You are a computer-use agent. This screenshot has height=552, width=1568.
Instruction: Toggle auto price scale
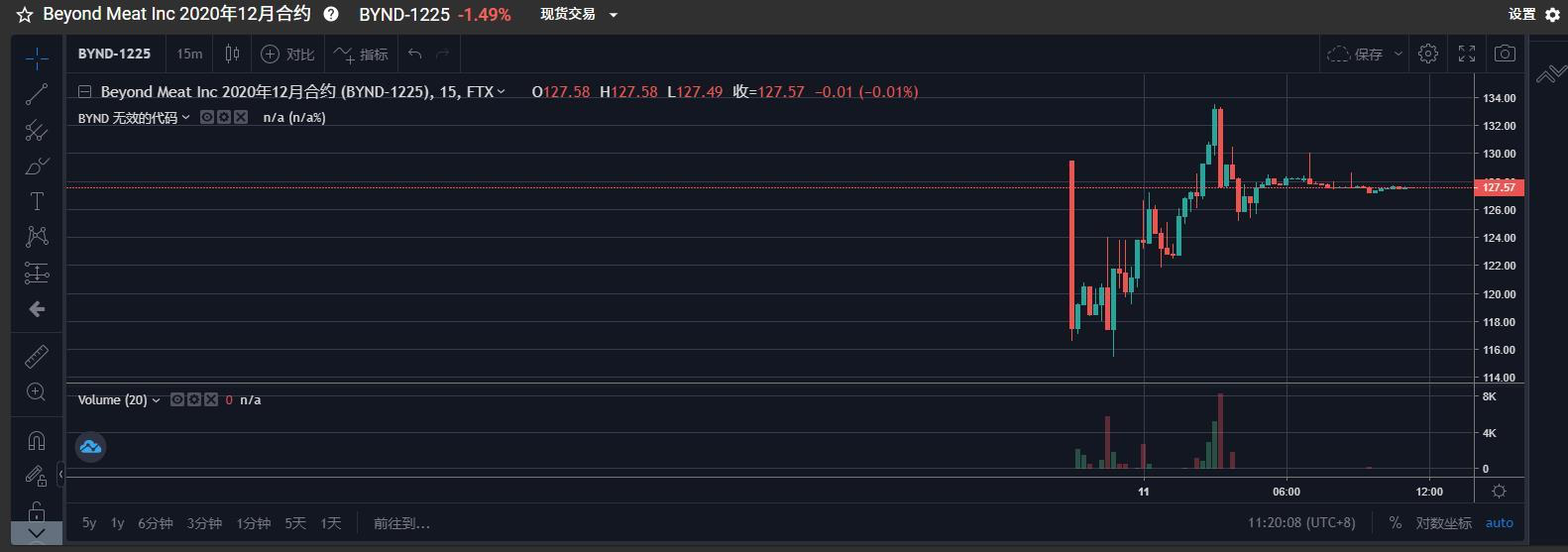pos(1499,522)
